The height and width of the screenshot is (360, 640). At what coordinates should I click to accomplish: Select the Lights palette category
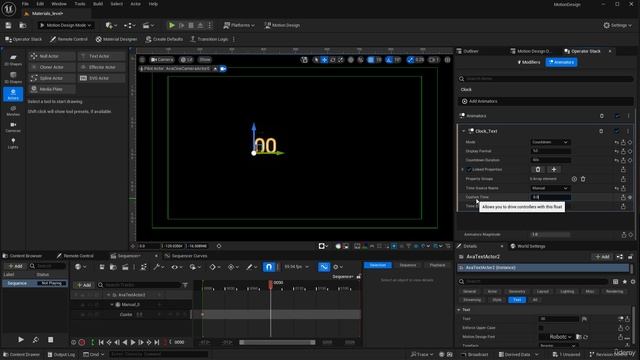(x=13, y=143)
